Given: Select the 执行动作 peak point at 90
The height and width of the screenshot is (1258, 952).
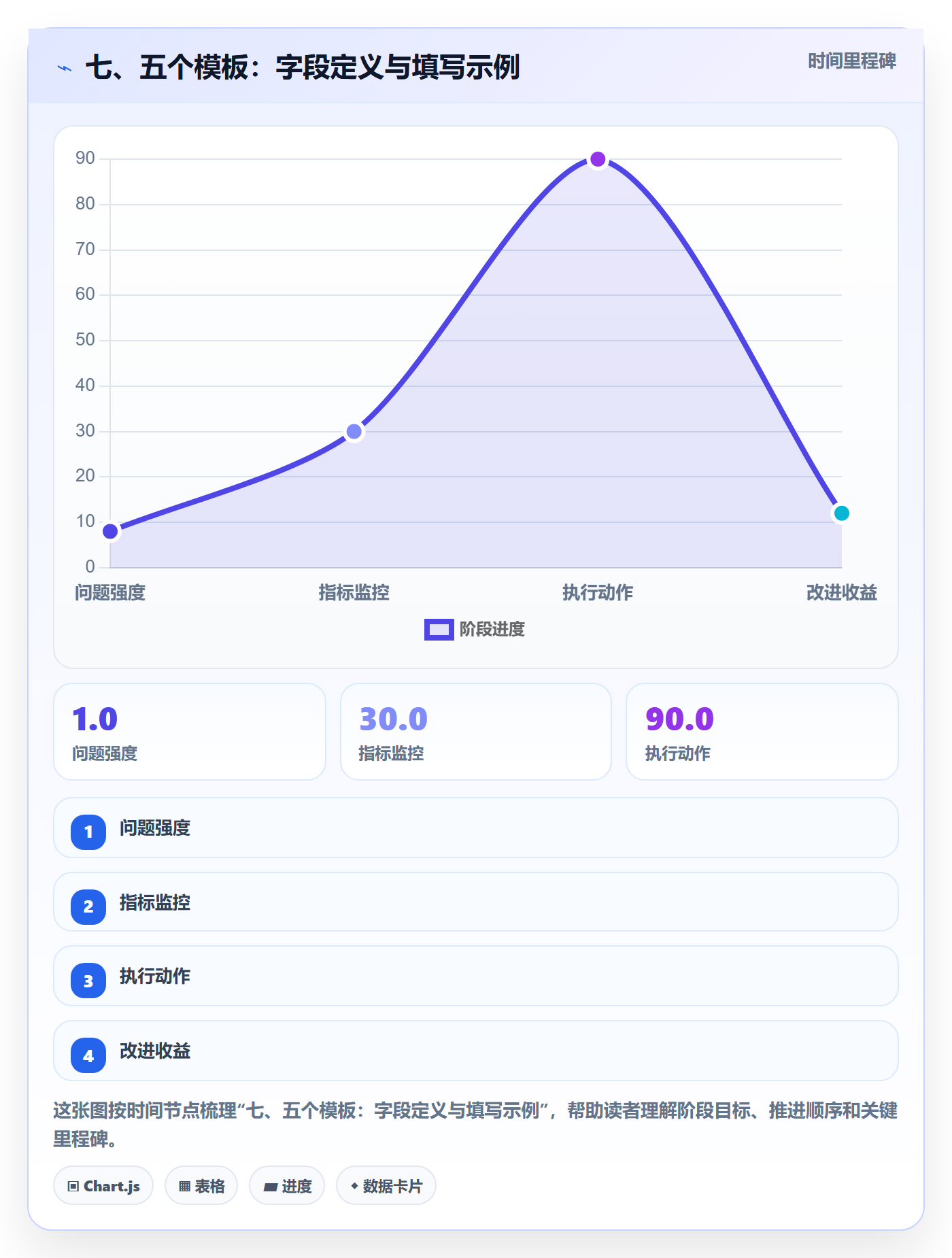Looking at the screenshot, I should pos(598,159).
